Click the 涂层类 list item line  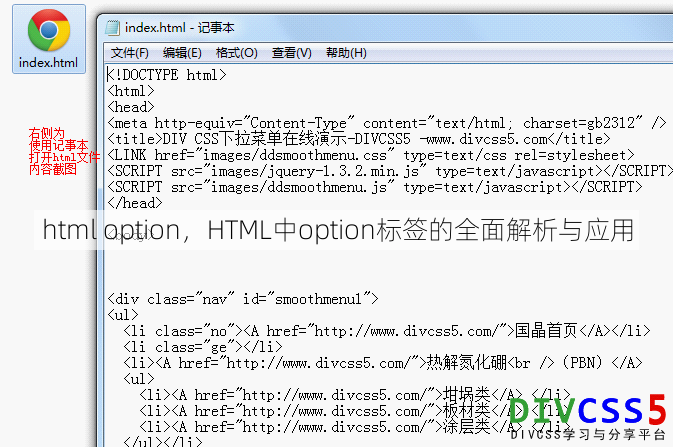tap(355, 427)
